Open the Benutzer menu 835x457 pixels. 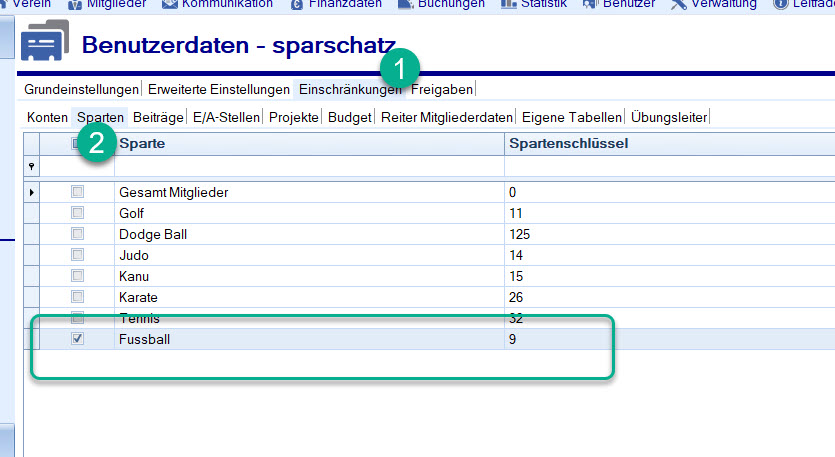629,4
